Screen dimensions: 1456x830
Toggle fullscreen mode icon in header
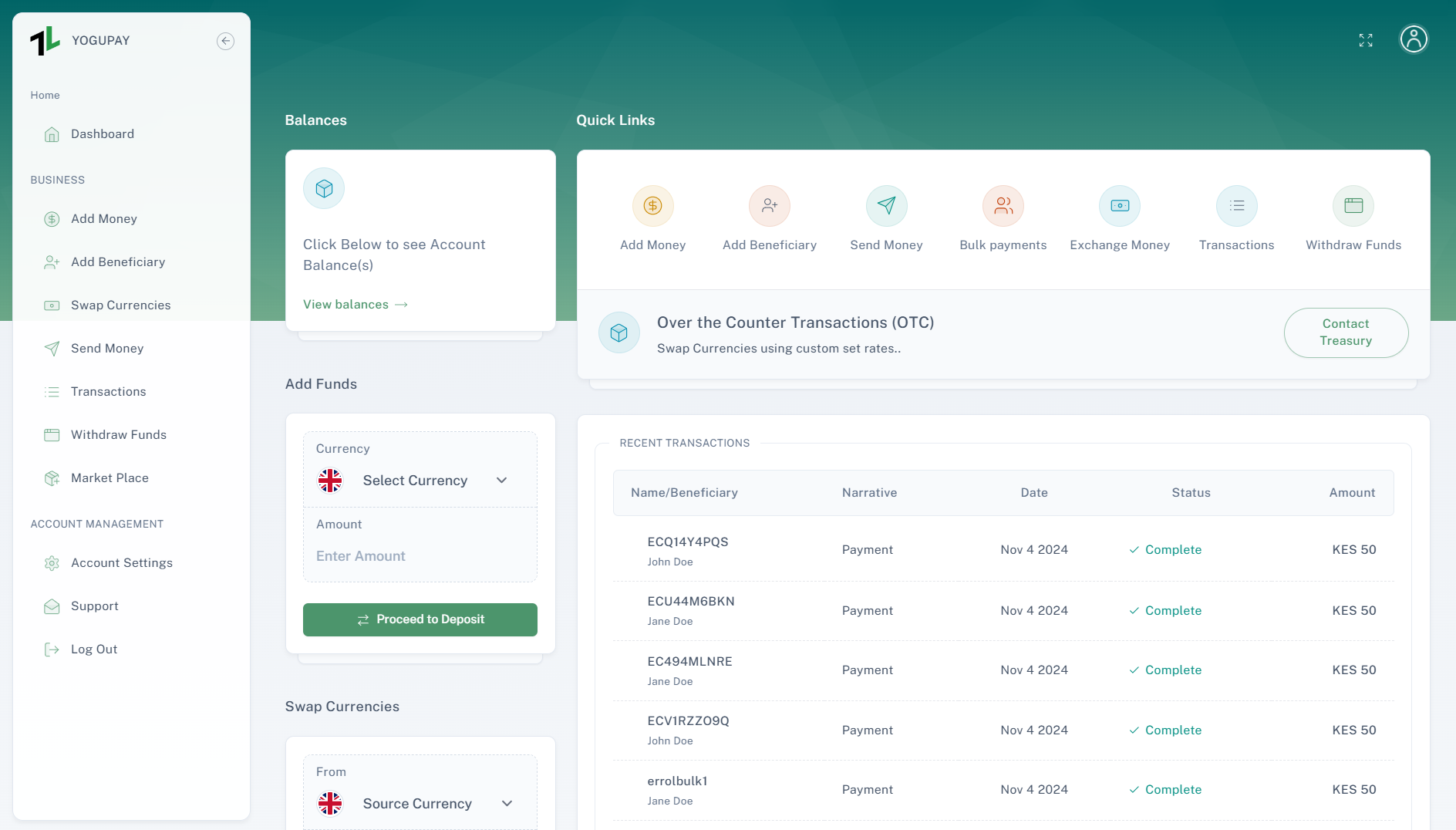1366,40
